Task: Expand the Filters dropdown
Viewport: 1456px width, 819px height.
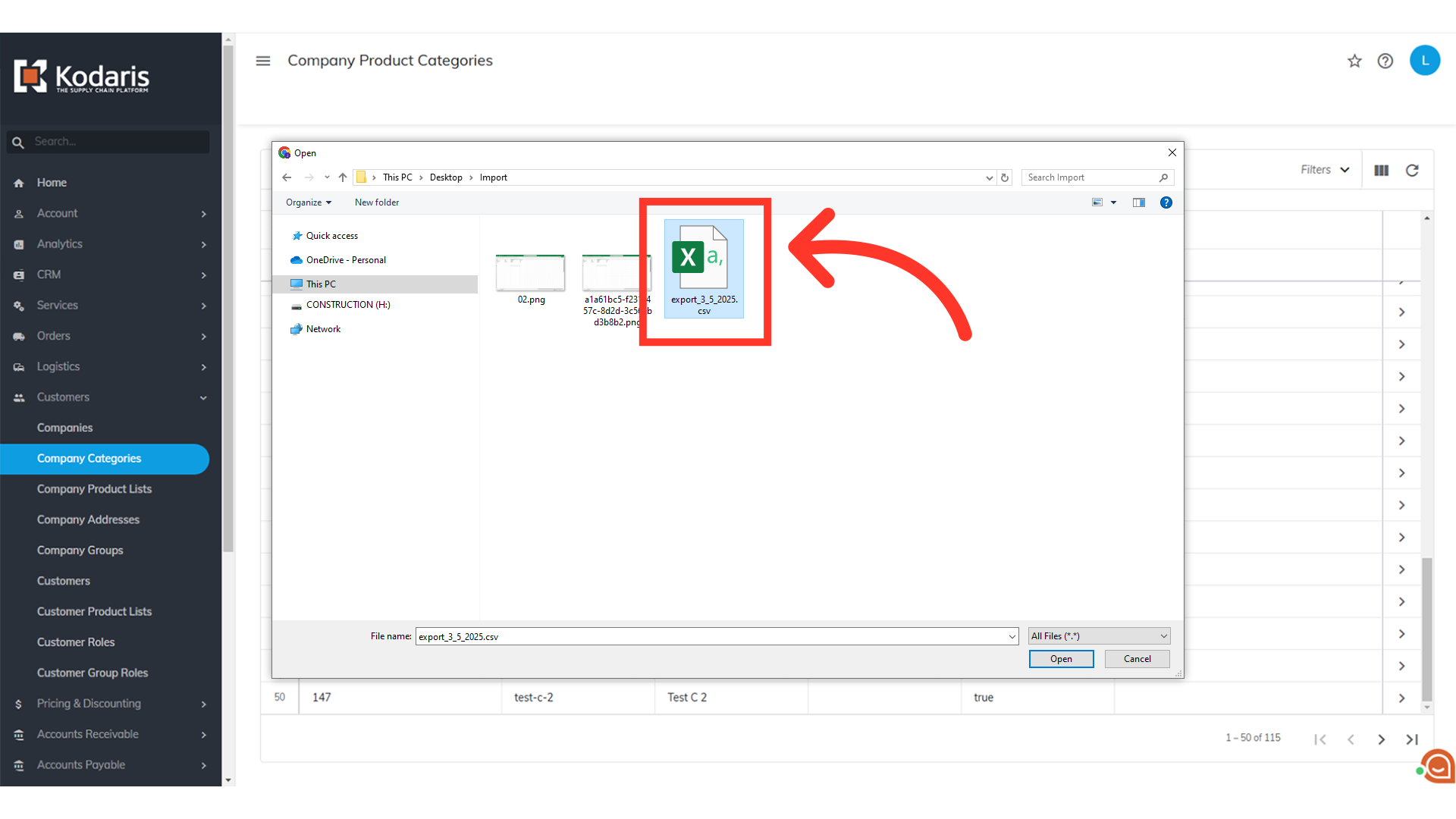Action: pos(1325,170)
